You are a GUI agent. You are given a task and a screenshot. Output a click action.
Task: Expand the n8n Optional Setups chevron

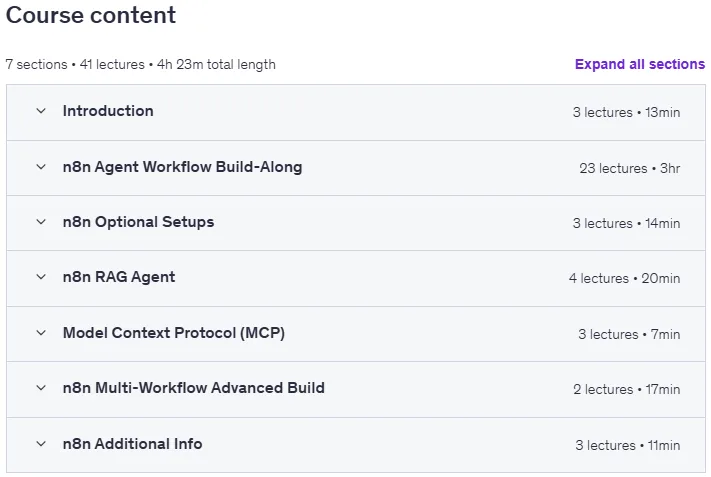coord(41,222)
